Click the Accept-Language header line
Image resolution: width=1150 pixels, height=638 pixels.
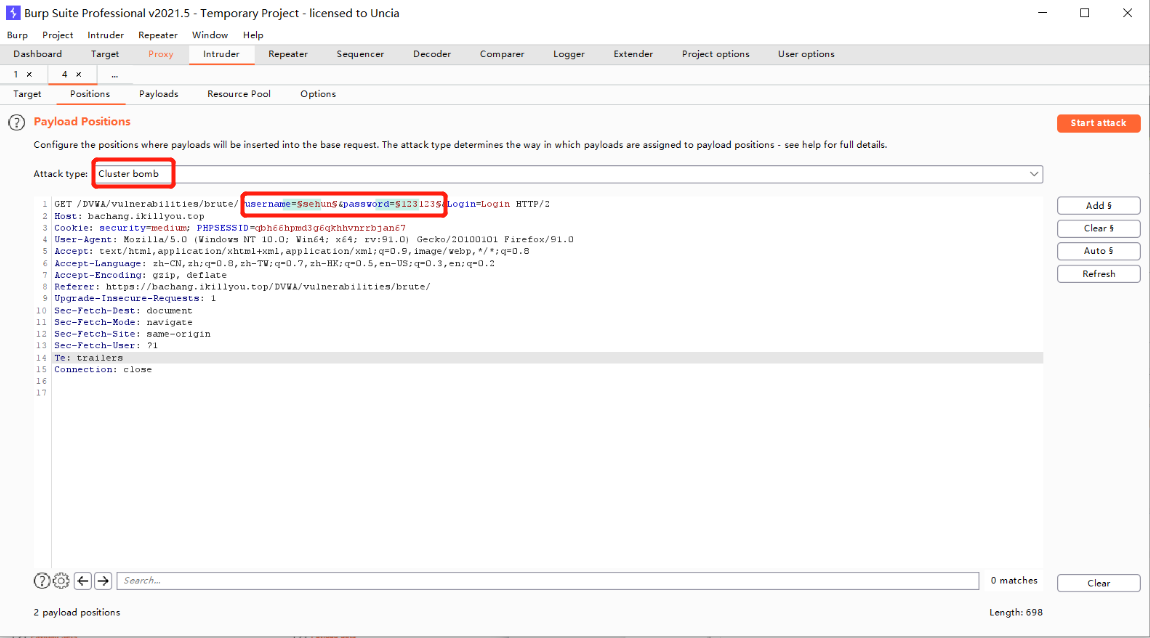[x=274, y=263]
